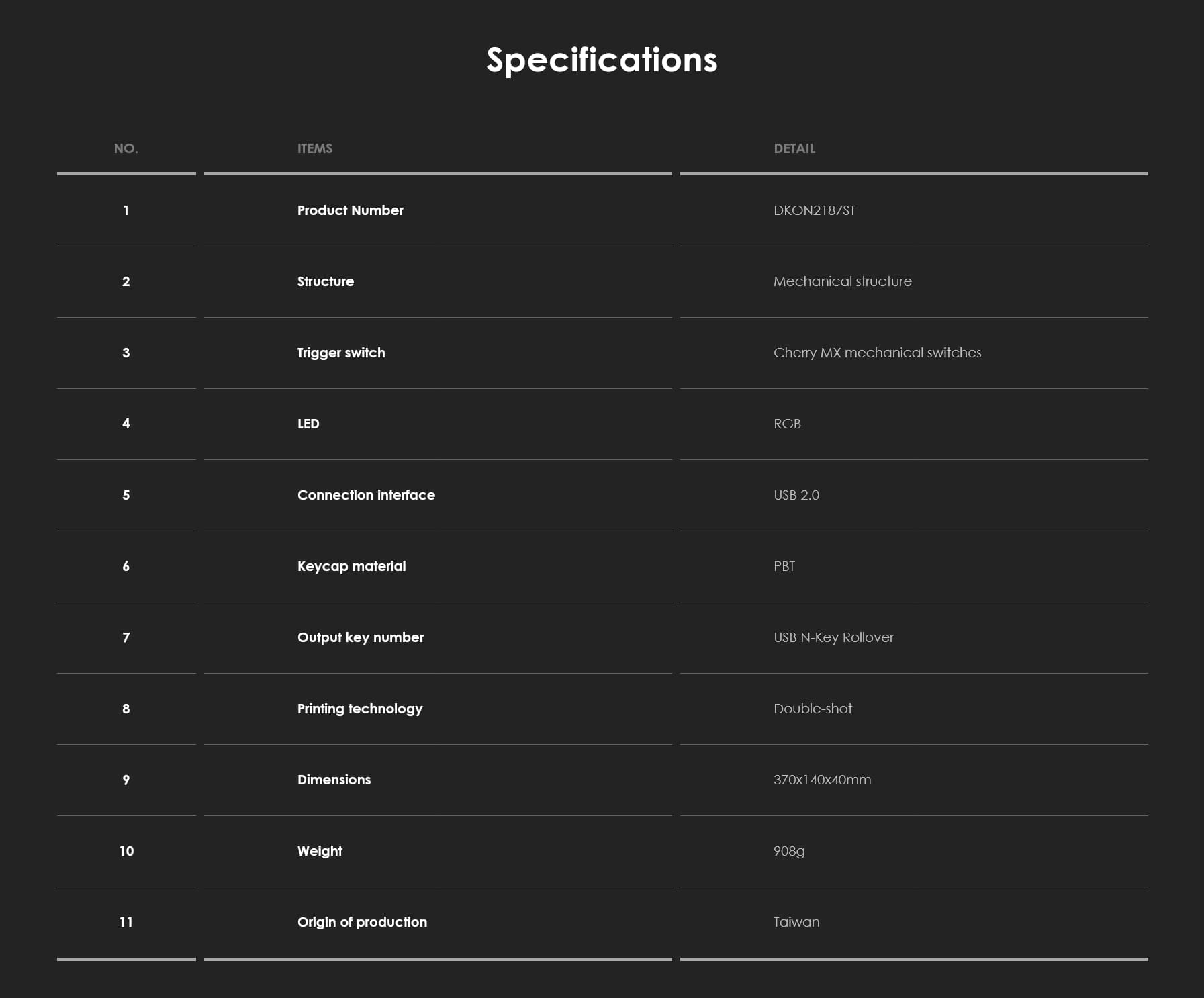Select Cherry MX mechanical switches text

(876, 353)
